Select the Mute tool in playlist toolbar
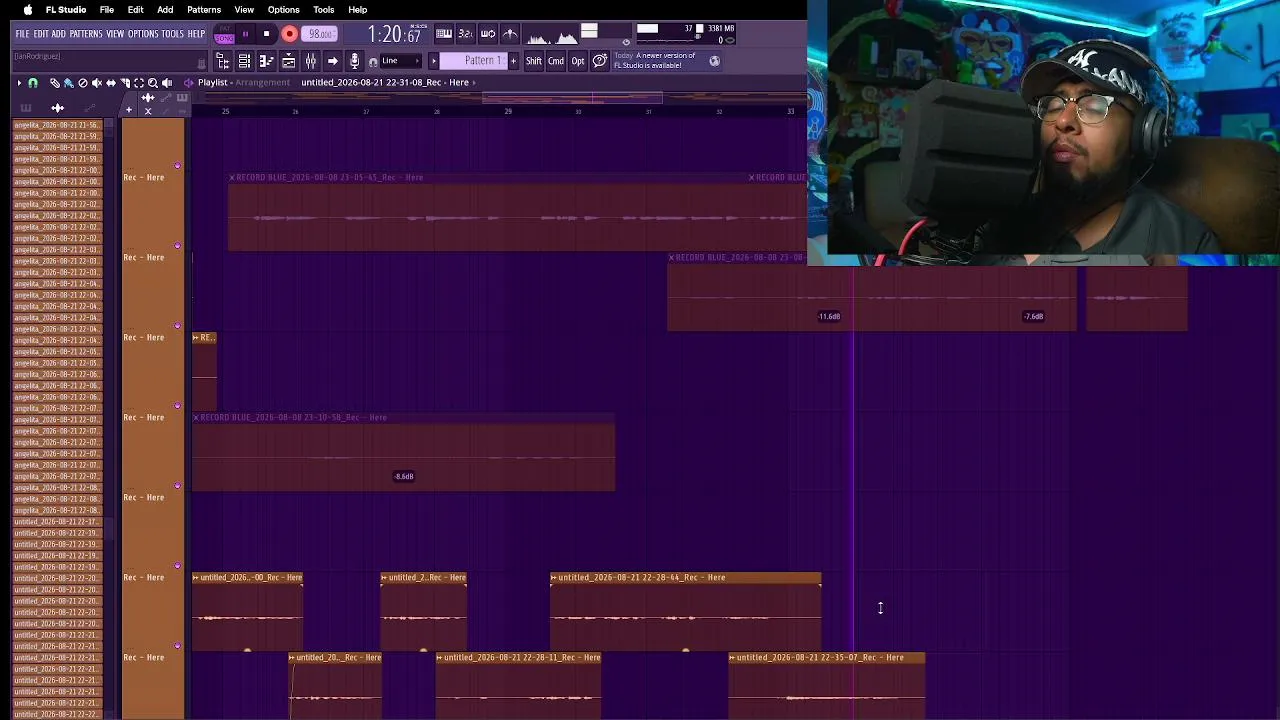 click(x=97, y=83)
